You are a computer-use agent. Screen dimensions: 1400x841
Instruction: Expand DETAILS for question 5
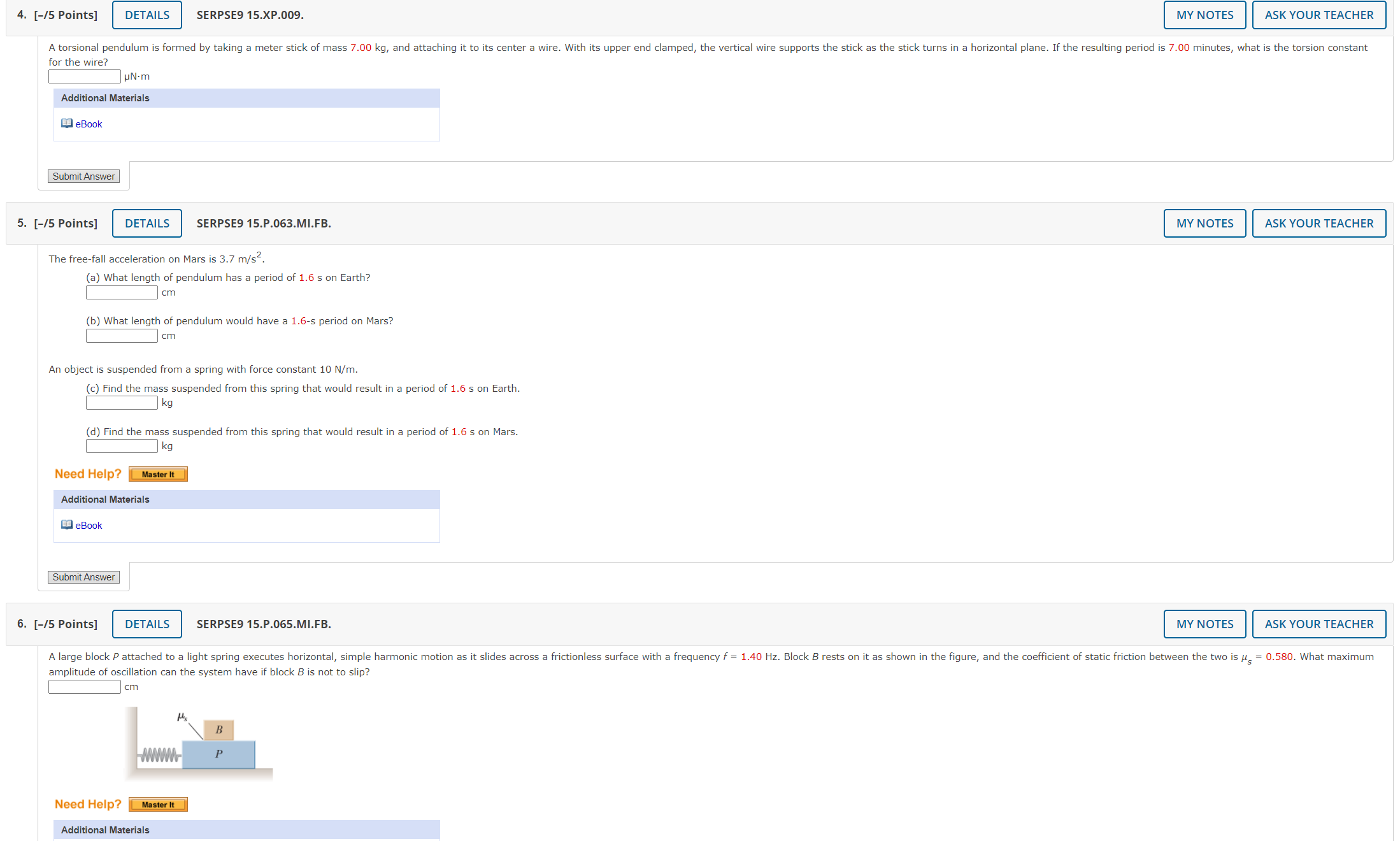click(147, 224)
